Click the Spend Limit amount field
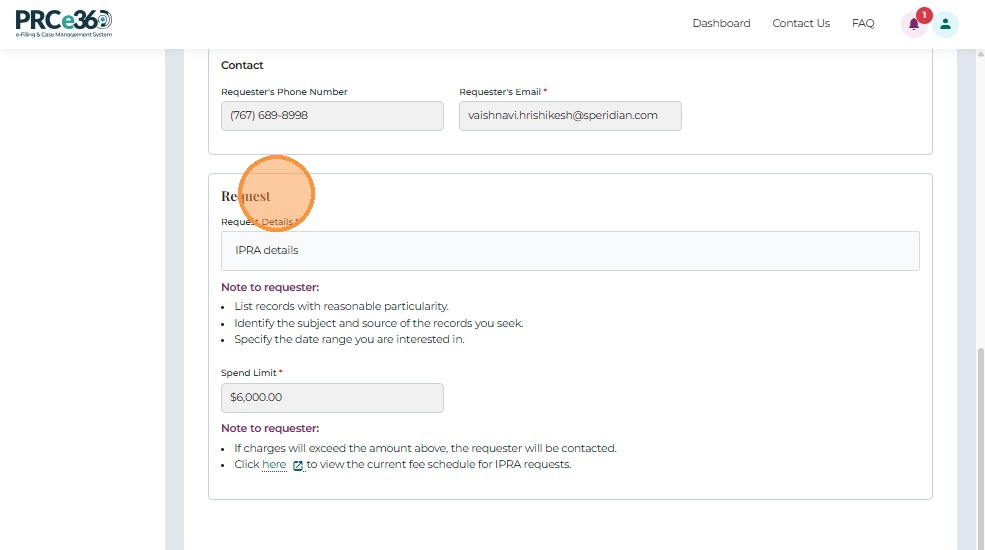This screenshot has height=550, width=985. (x=332, y=397)
